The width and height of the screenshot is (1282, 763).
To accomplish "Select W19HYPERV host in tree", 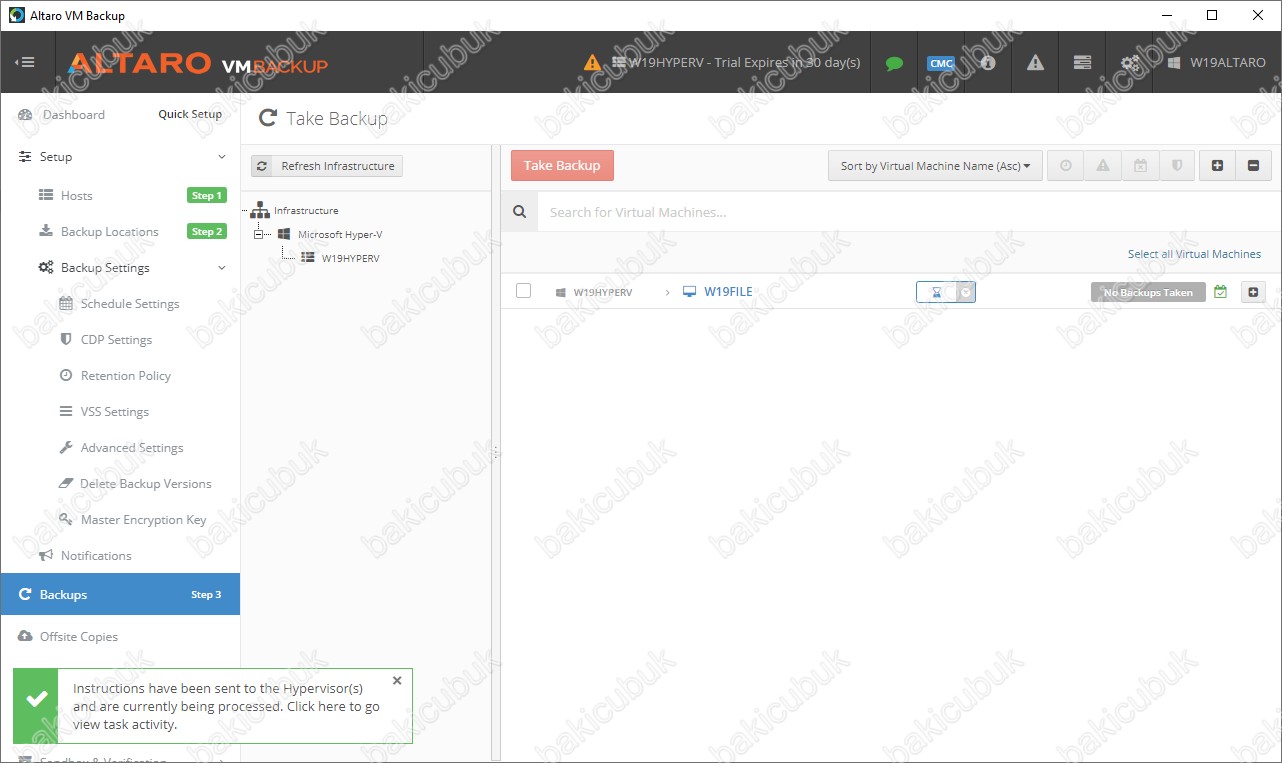I will [351, 258].
